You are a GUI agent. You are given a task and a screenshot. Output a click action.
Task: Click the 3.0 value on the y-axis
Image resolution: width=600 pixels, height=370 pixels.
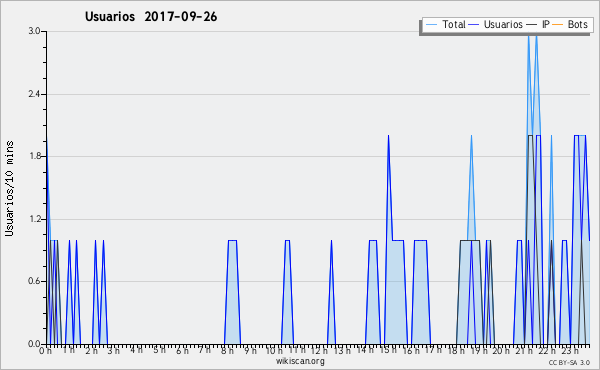(34, 31)
